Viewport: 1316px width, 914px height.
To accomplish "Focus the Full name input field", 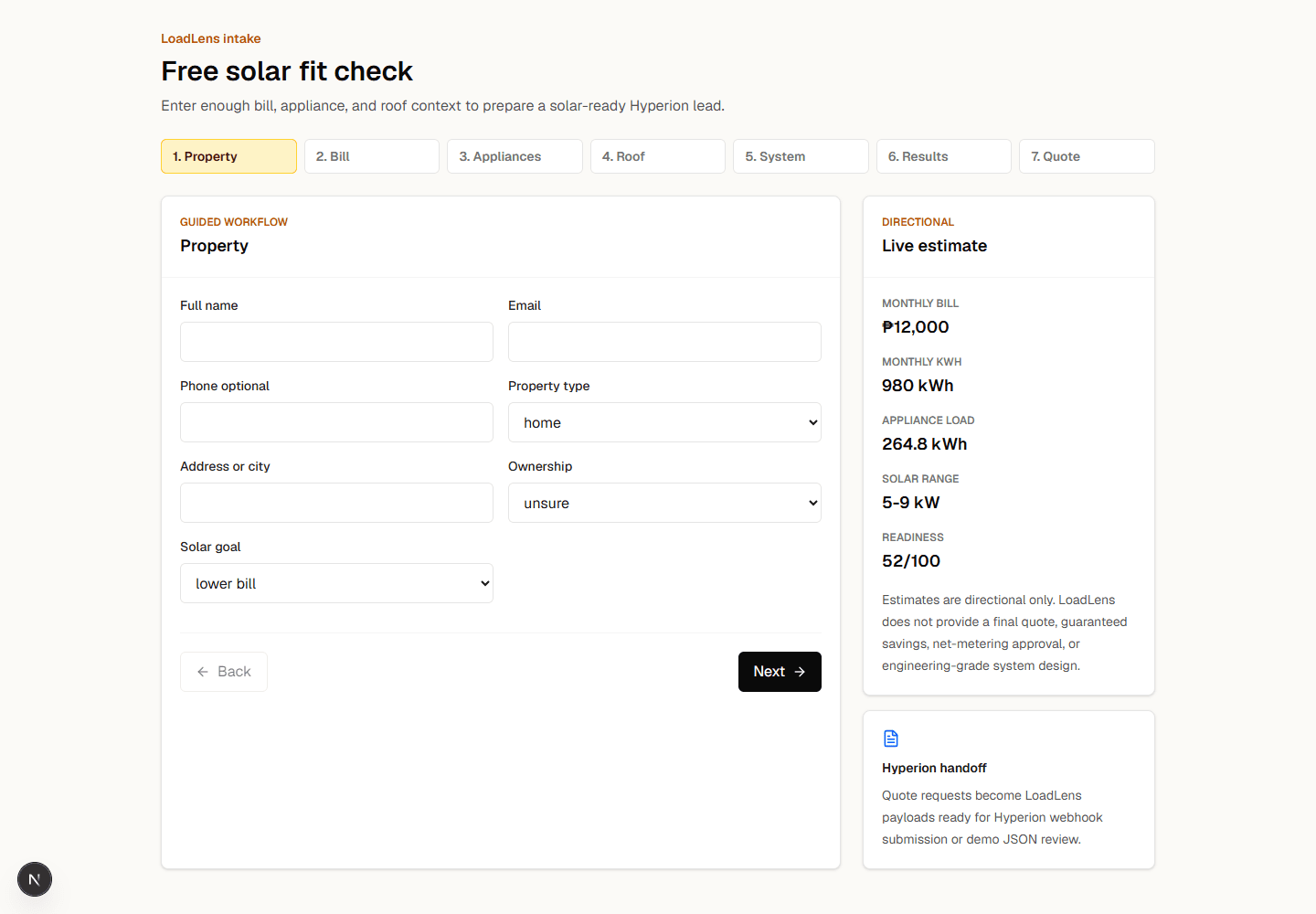I will point(336,342).
